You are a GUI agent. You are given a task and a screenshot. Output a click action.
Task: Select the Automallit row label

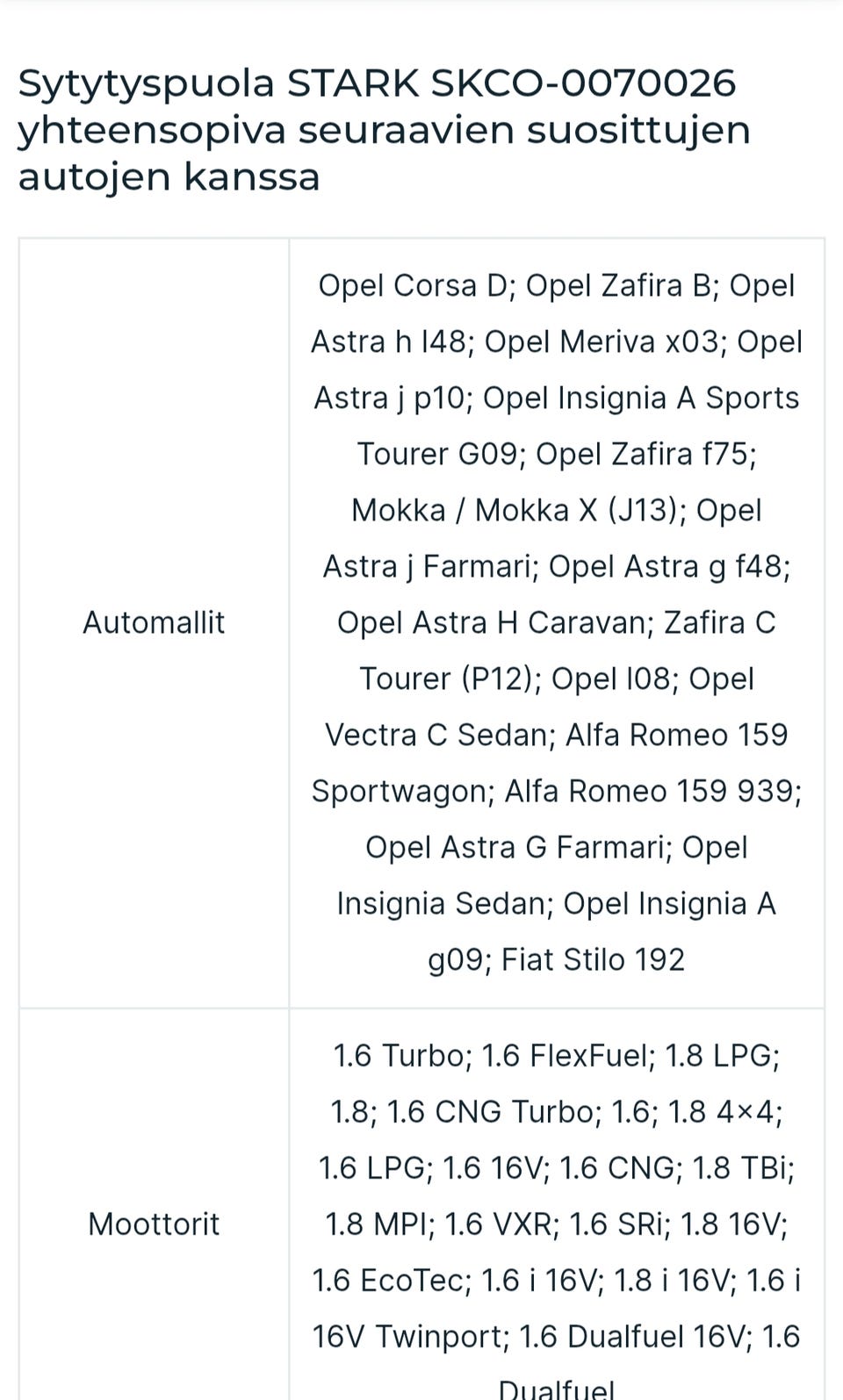[x=154, y=622]
